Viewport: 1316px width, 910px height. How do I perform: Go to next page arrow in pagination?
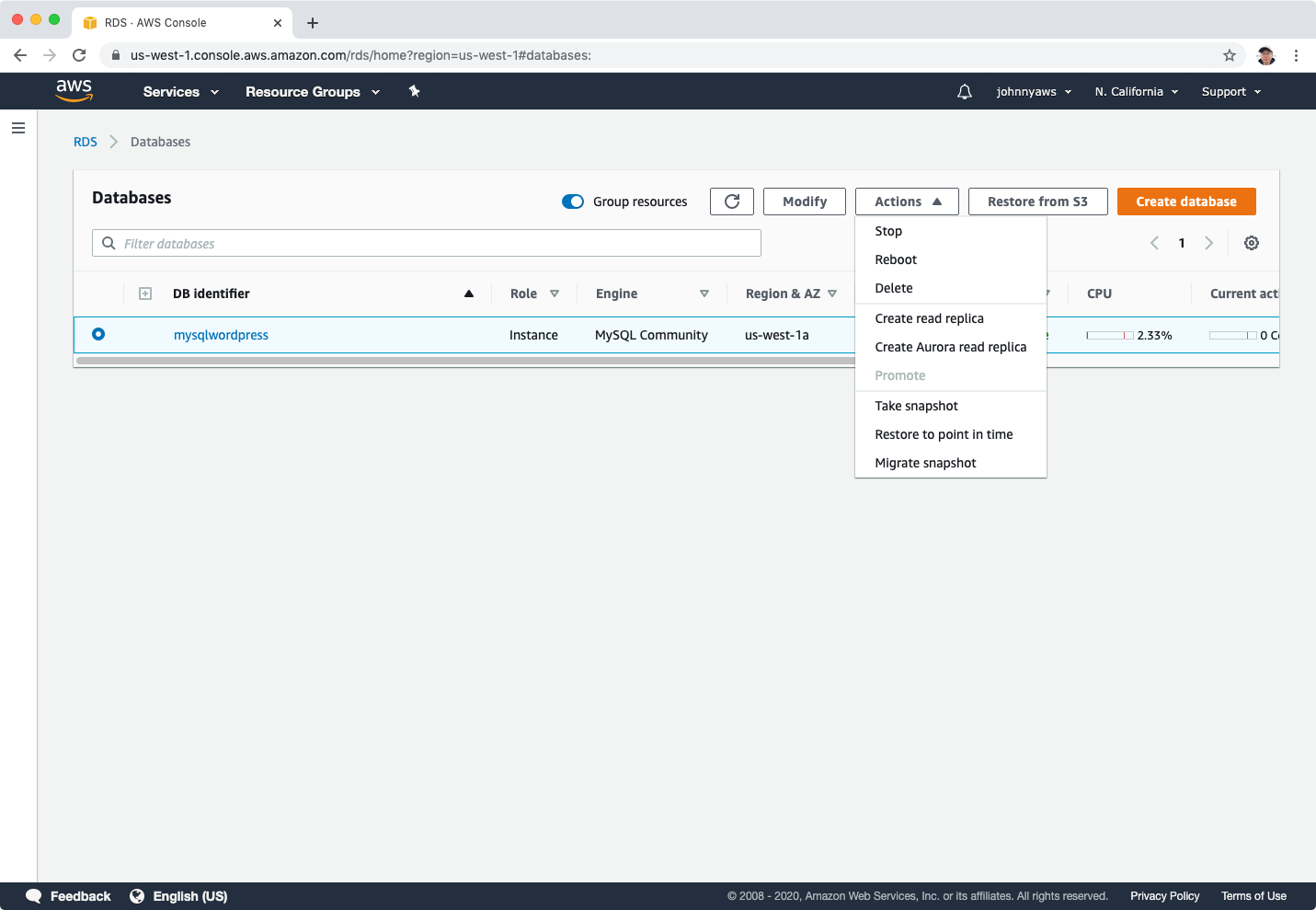pyautogui.click(x=1208, y=243)
